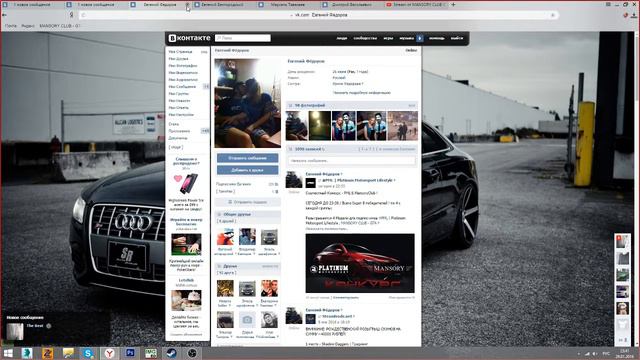Open the музыка link in VK header
640x360 pixels.
tap(407, 38)
